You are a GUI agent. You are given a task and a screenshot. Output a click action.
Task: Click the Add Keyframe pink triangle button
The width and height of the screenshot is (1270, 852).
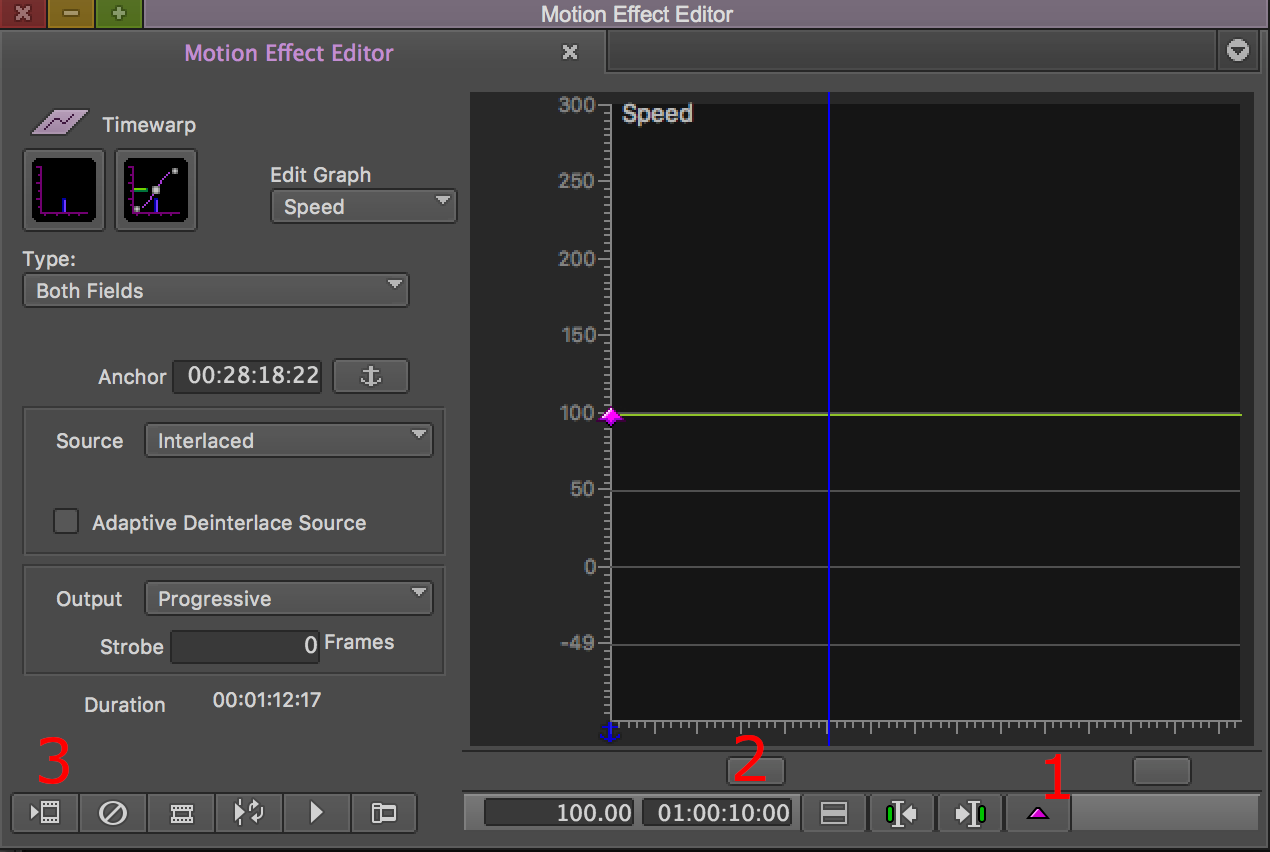click(1037, 813)
